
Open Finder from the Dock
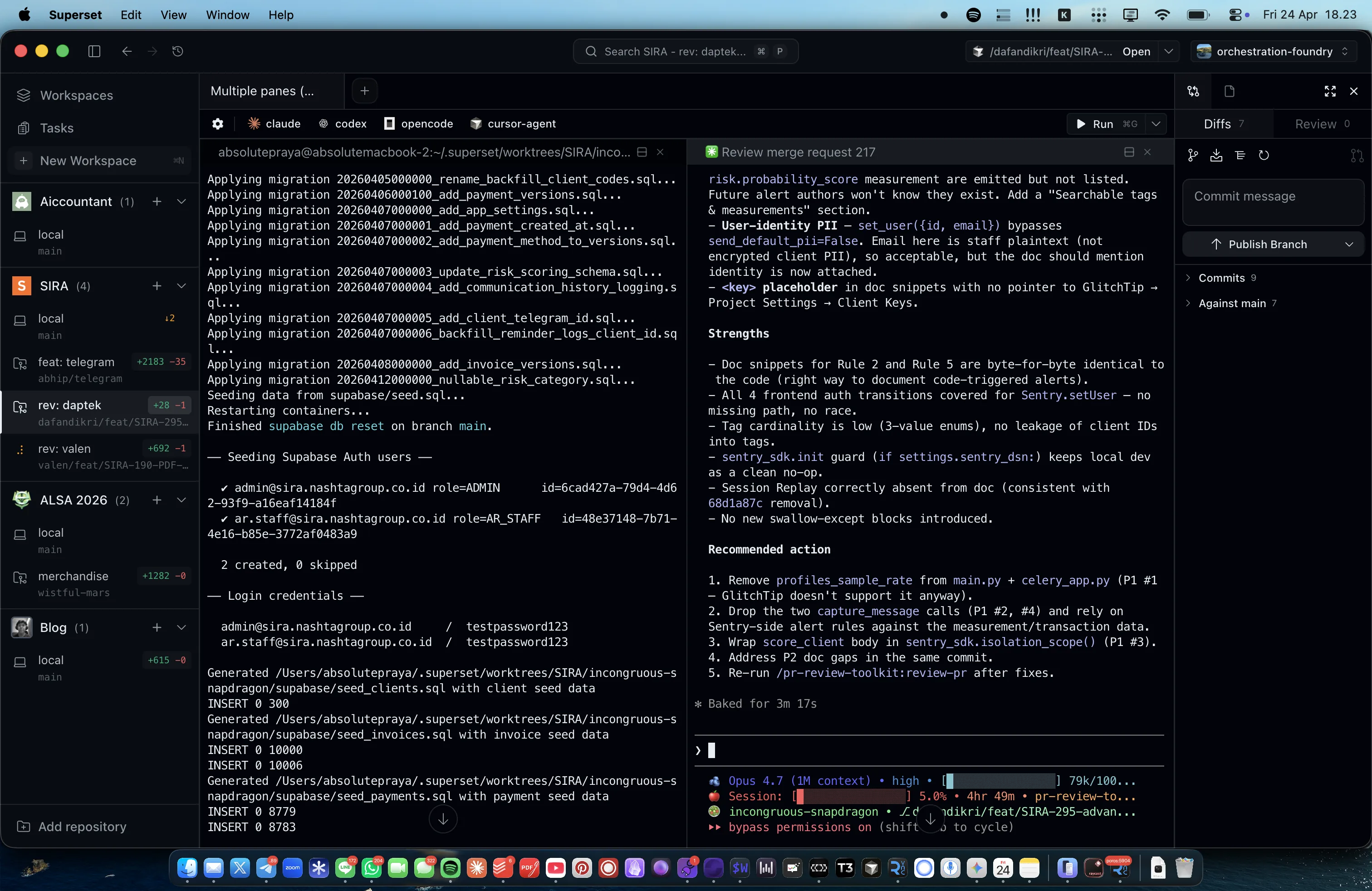click(187, 867)
